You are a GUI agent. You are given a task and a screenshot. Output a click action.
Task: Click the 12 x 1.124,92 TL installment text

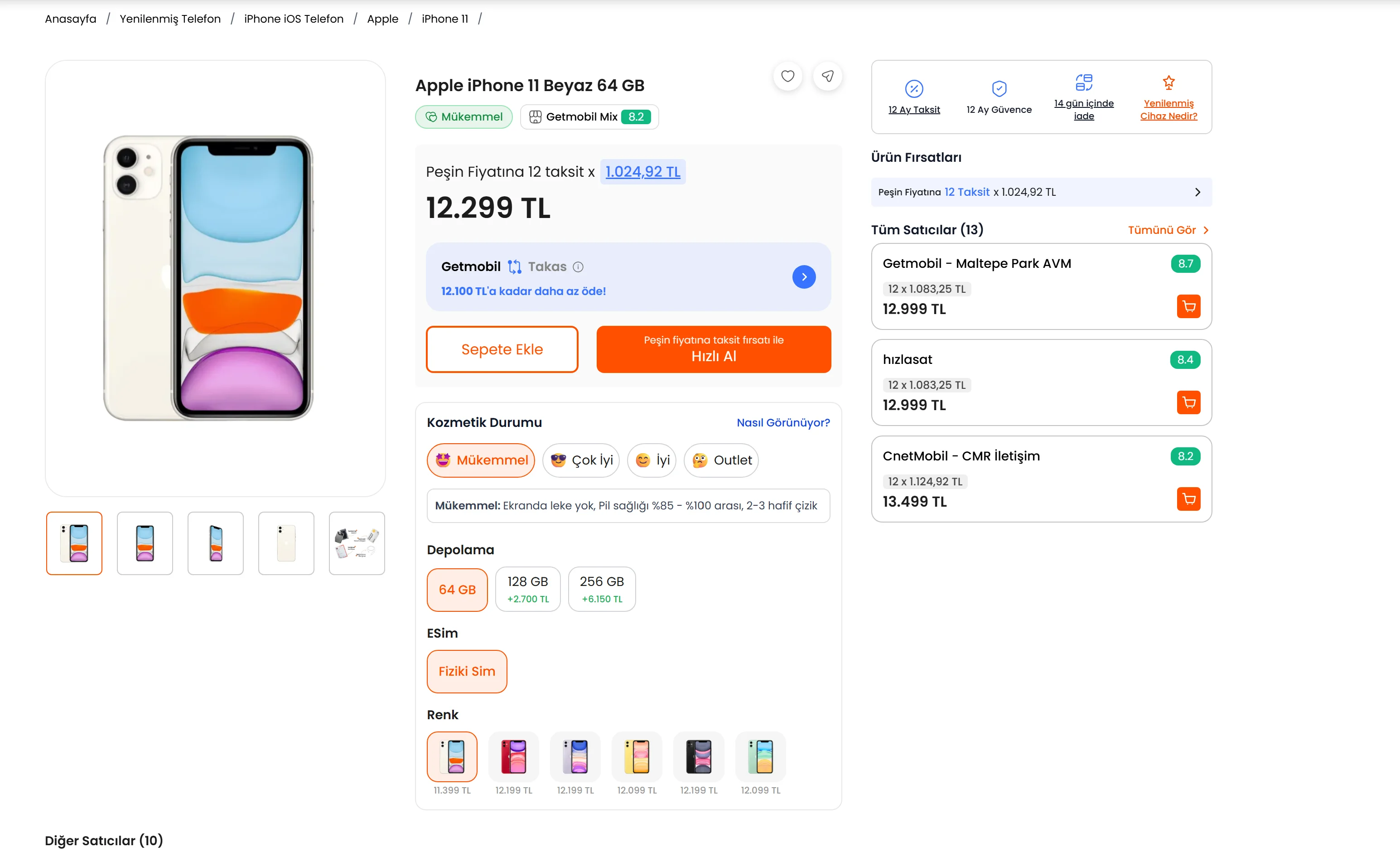(x=925, y=481)
